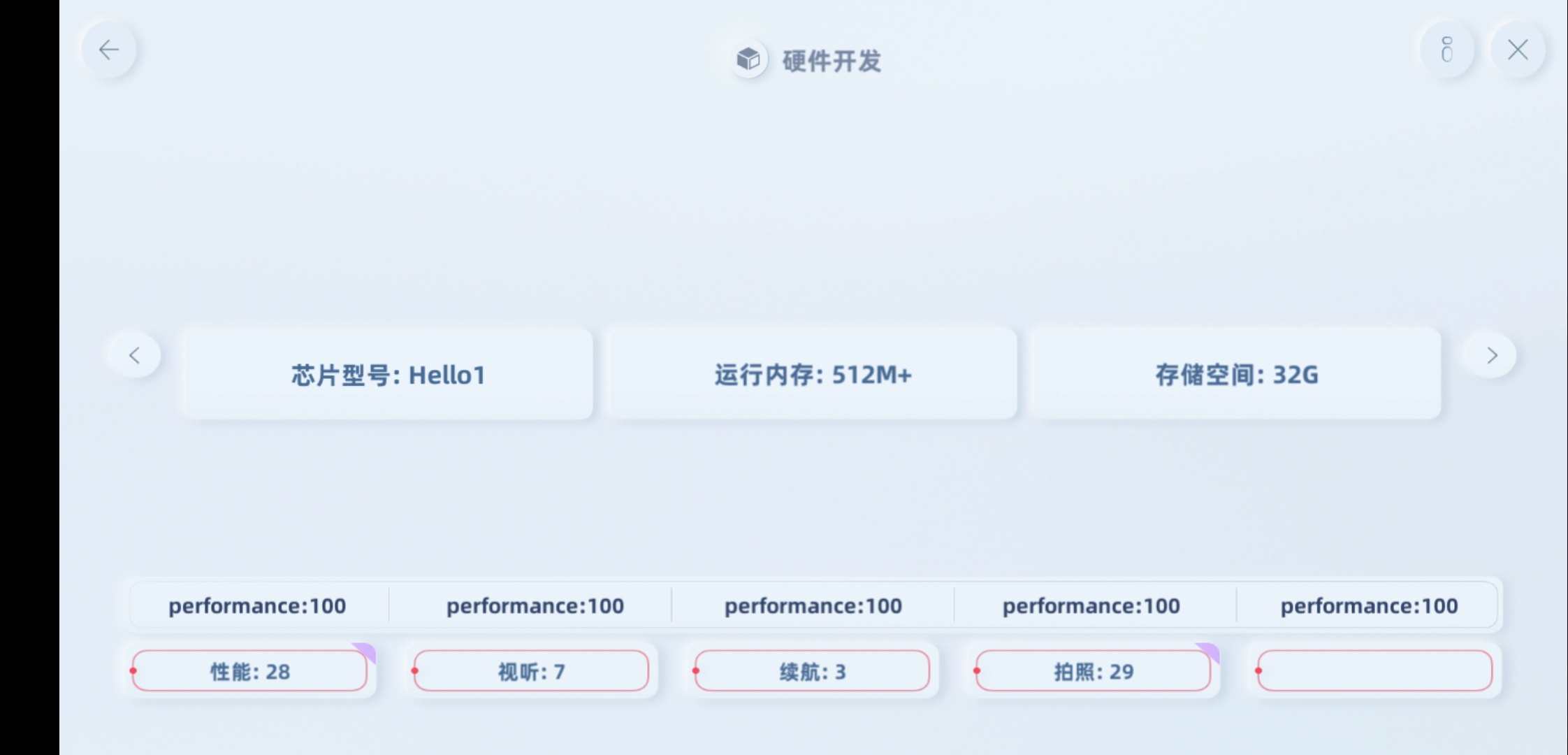Select the 芯片型号: Hello1 card

click(x=389, y=375)
